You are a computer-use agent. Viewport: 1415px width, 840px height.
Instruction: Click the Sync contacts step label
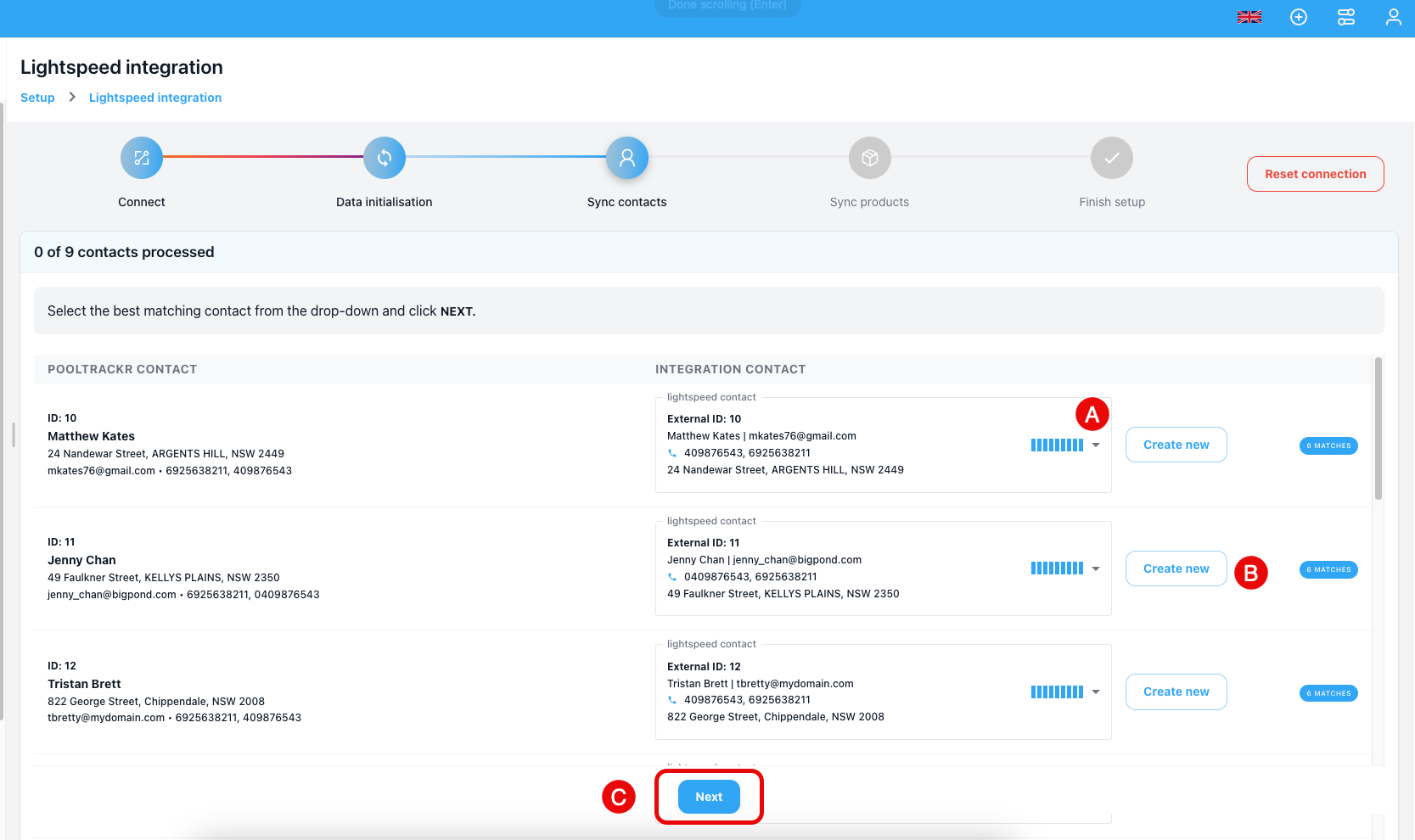[x=627, y=202]
